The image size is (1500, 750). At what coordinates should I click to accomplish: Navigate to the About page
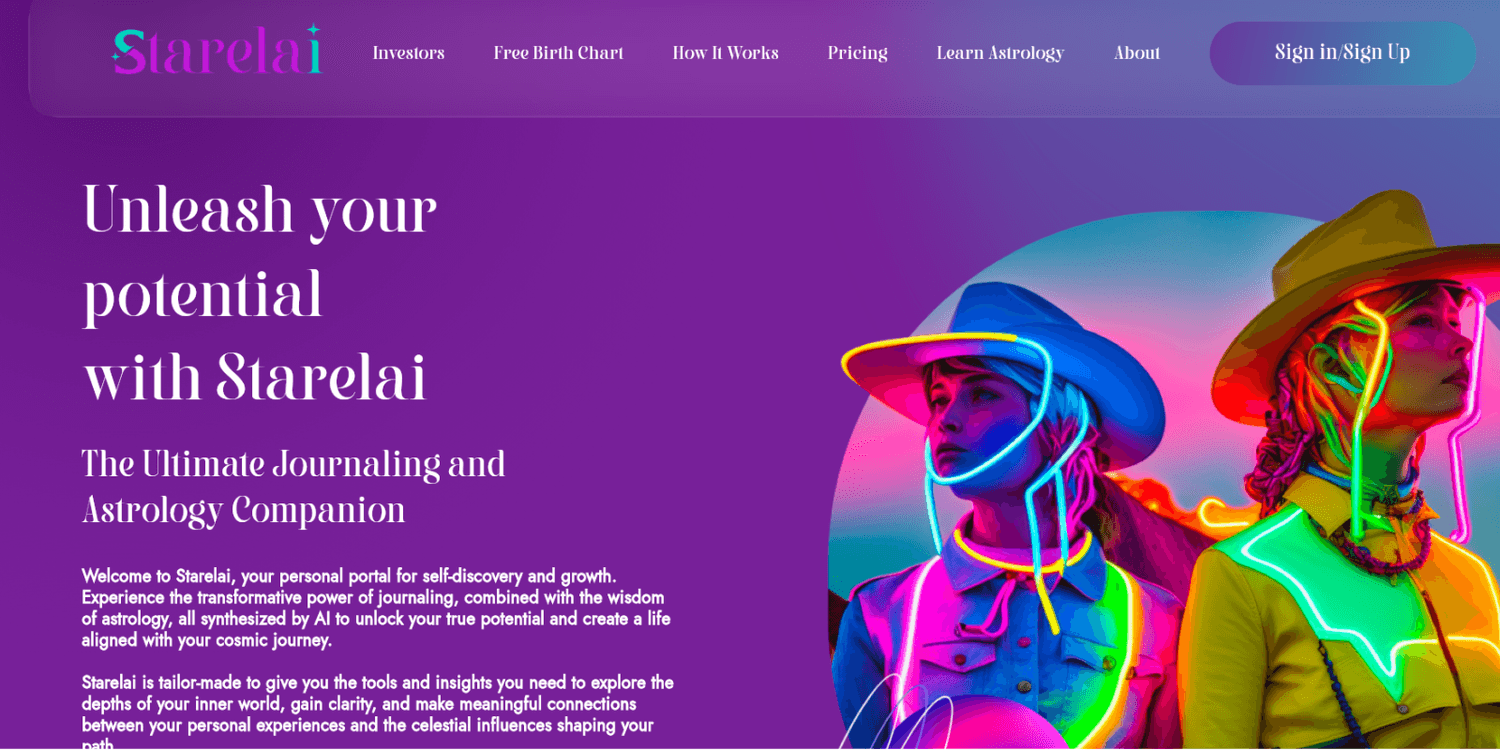(x=1137, y=53)
